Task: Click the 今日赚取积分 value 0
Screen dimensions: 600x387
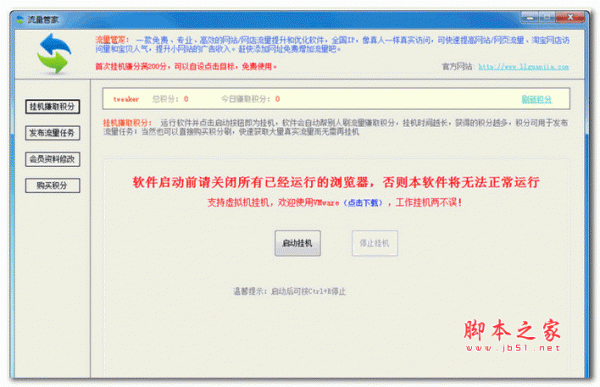Action: pos(277,99)
